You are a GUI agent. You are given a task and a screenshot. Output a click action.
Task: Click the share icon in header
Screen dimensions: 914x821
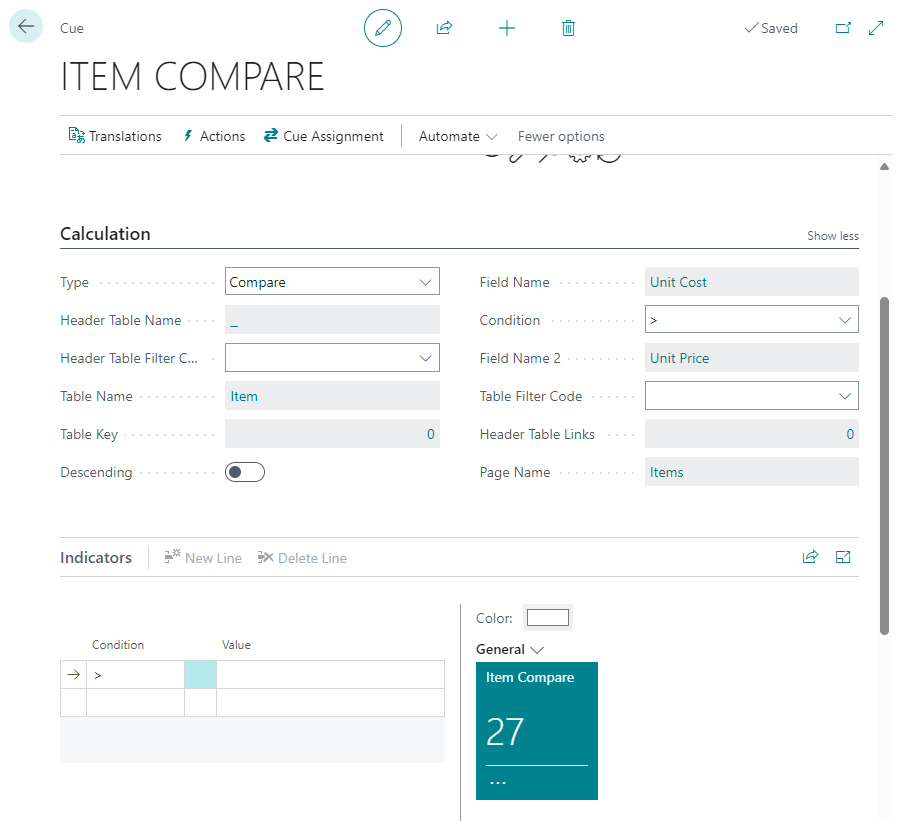tap(444, 28)
